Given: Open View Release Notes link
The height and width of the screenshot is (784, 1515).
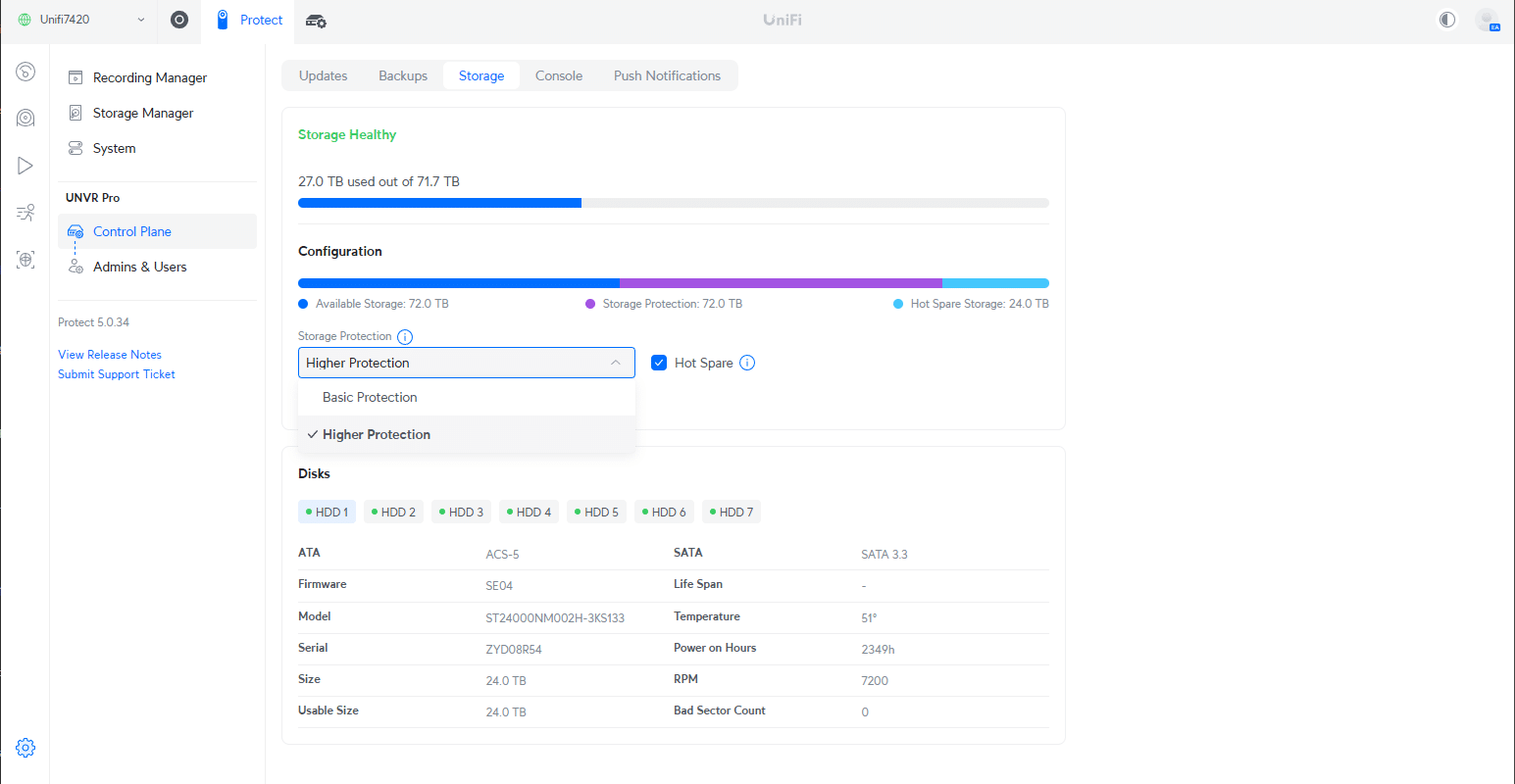Looking at the screenshot, I should click(x=110, y=355).
